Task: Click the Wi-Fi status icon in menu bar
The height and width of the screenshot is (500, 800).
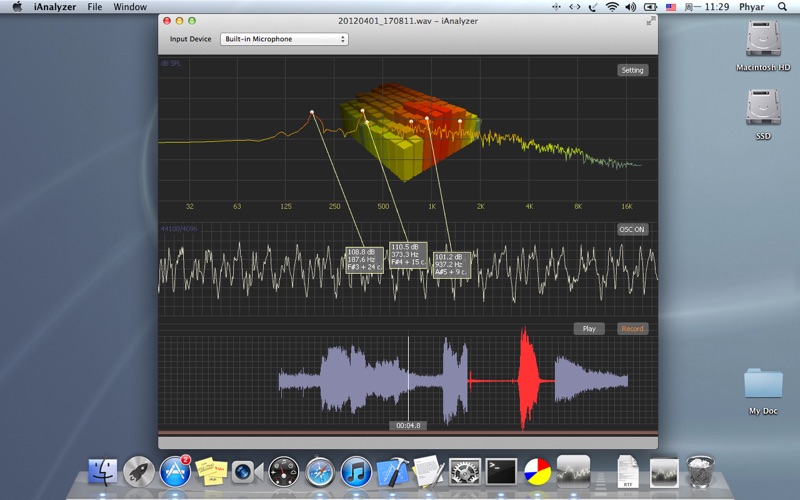Action: click(612, 7)
